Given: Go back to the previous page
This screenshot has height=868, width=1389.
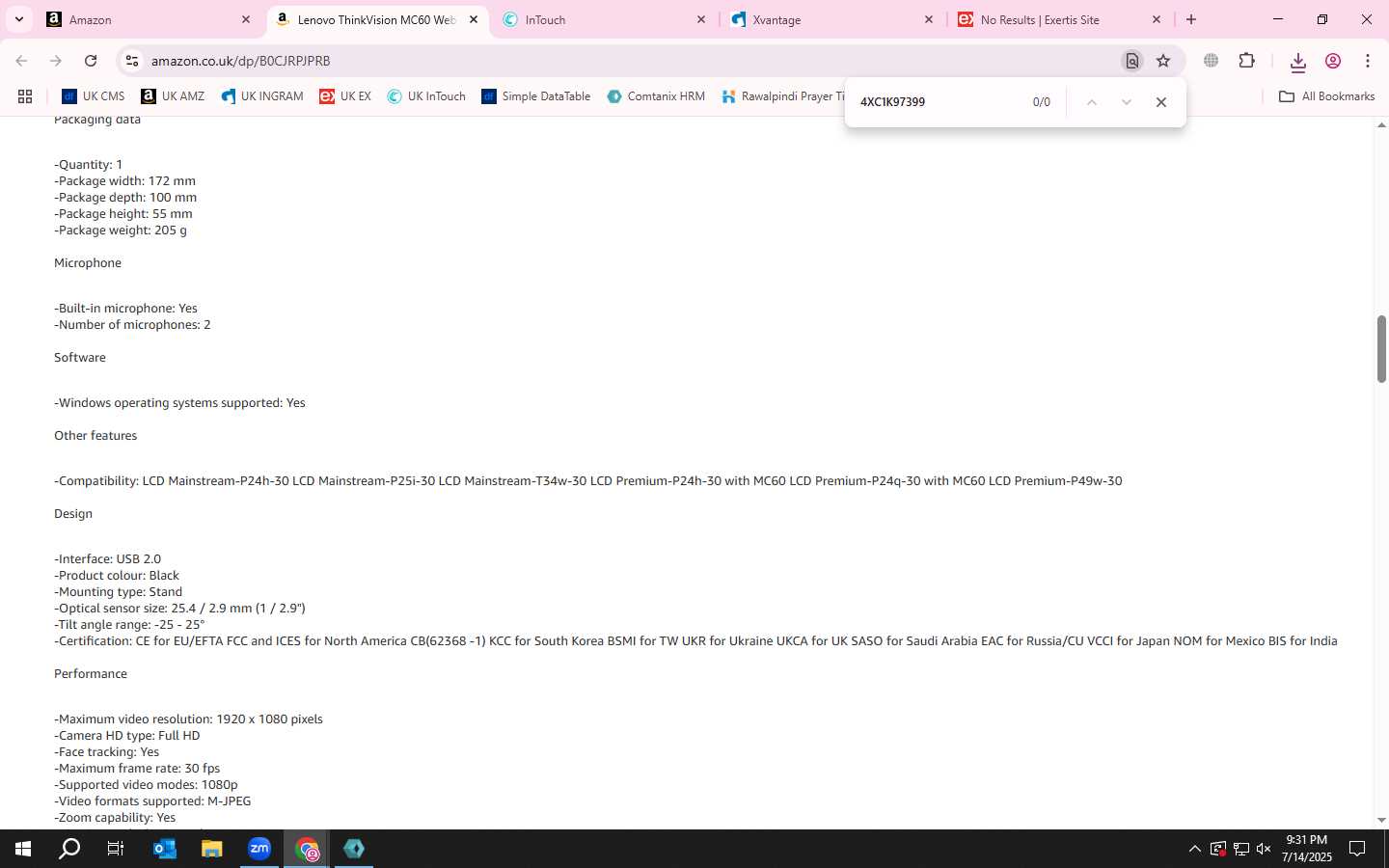Looking at the screenshot, I should 21,61.
